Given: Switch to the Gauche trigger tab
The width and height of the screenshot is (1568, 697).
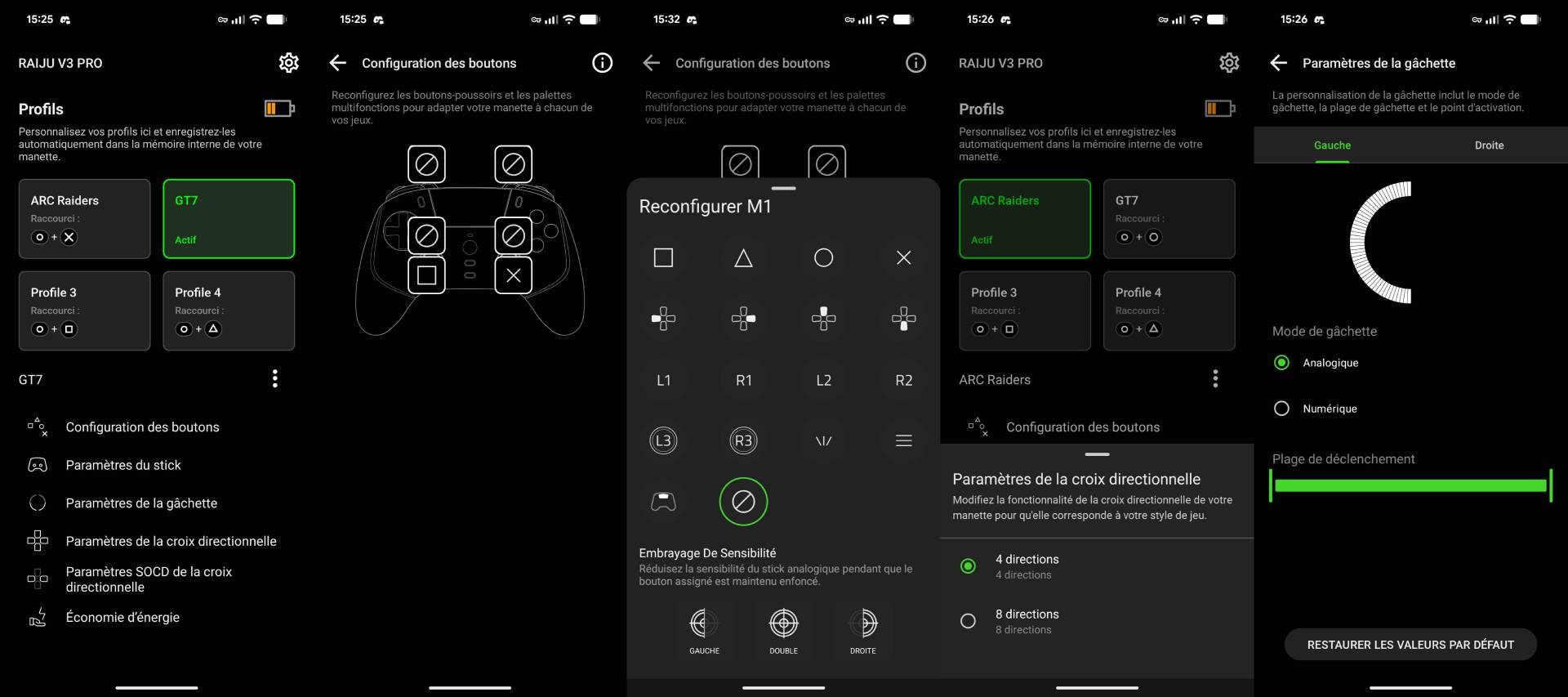Looking at the screenshot, I should tap(1332, 145).
